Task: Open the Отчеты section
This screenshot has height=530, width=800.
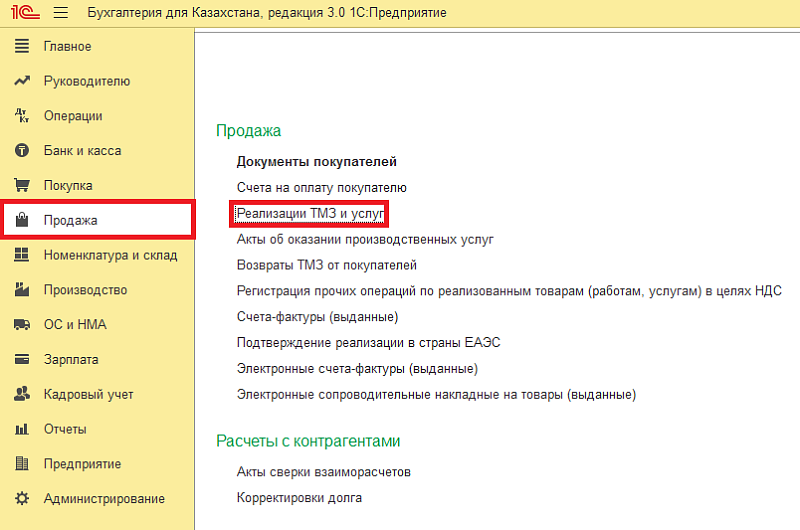Action: pos(65,429)
